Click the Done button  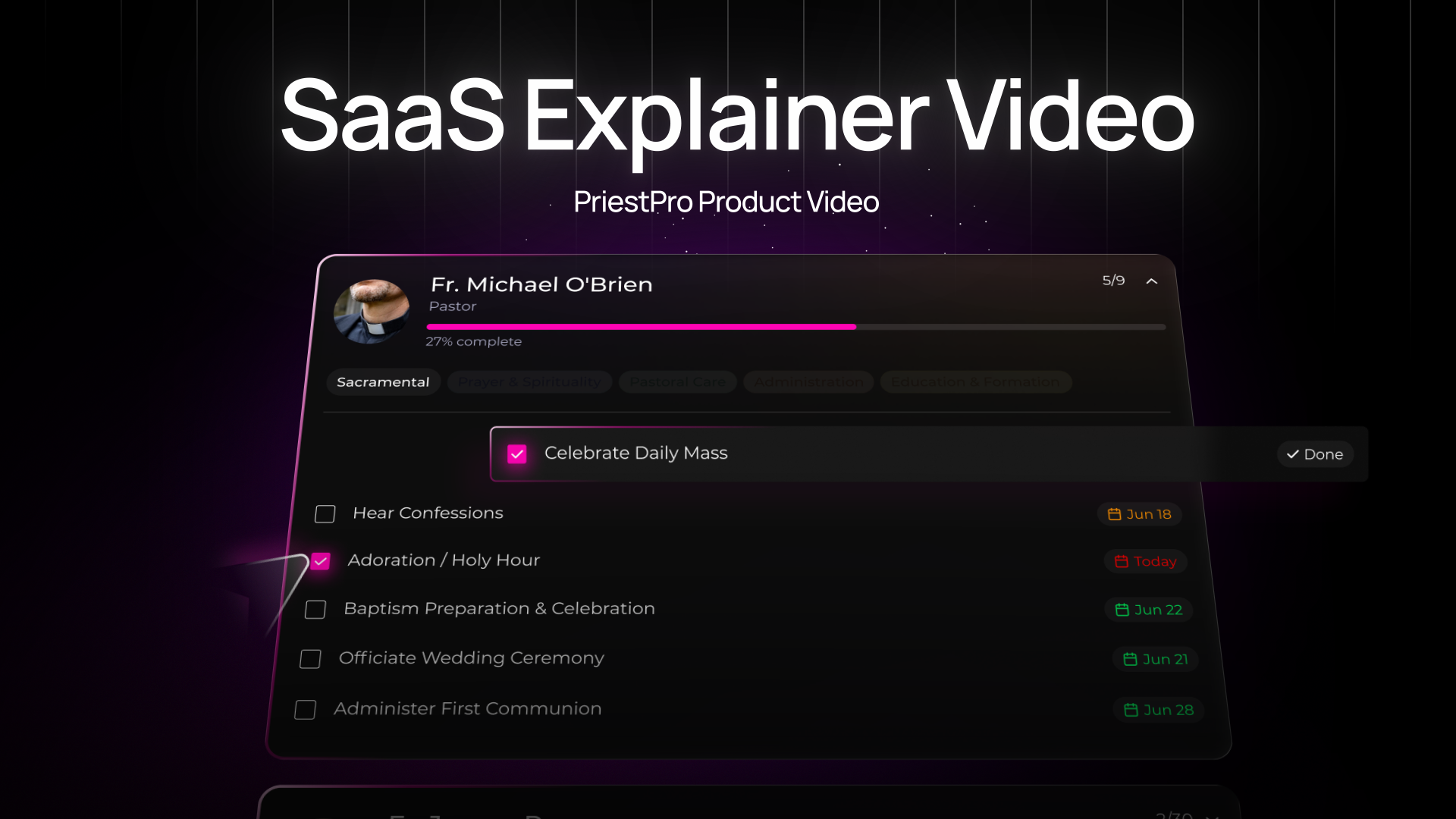(1315, 454)
